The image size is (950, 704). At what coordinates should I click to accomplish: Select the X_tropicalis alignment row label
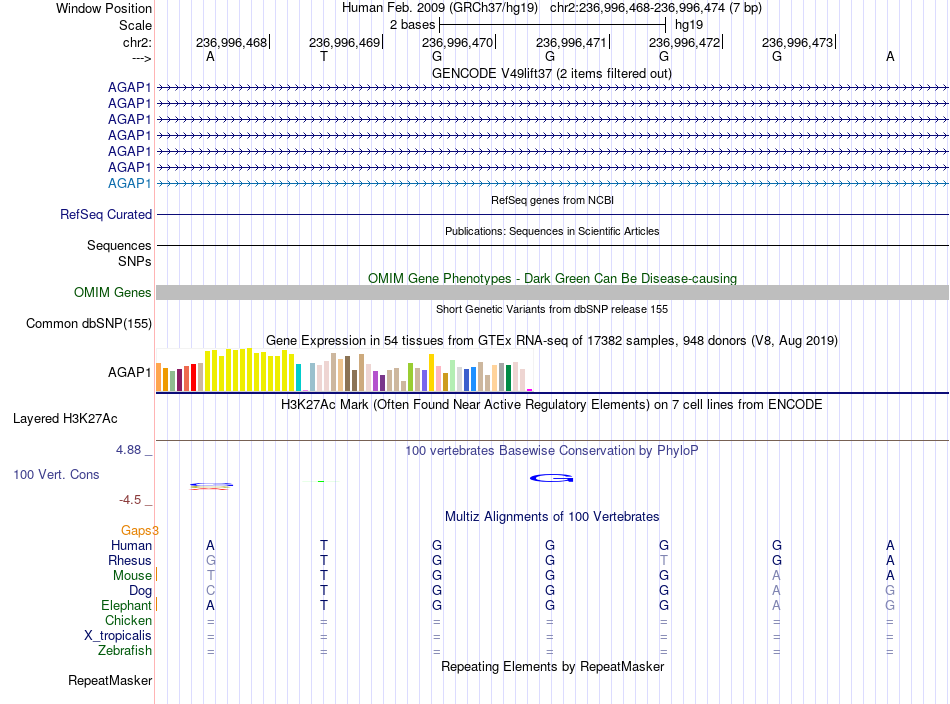(x=118, y=636)
